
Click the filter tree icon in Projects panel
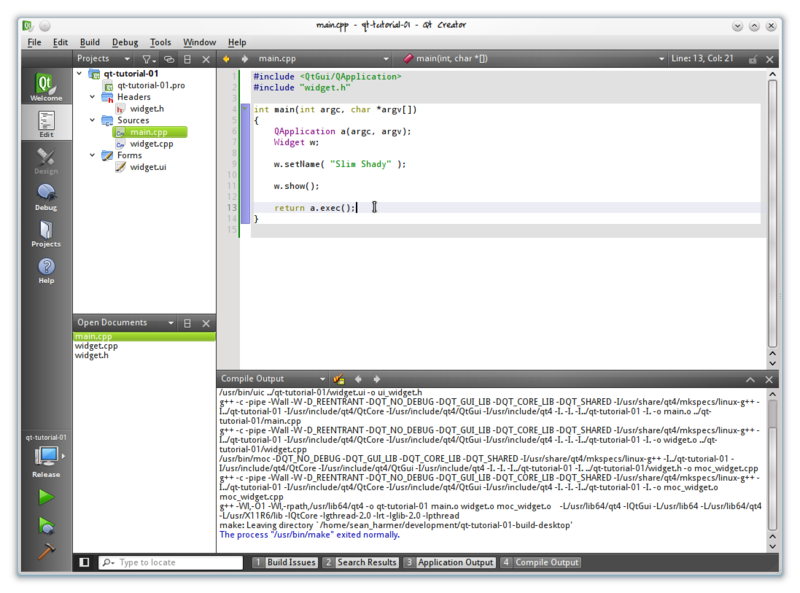pos(148,59)
